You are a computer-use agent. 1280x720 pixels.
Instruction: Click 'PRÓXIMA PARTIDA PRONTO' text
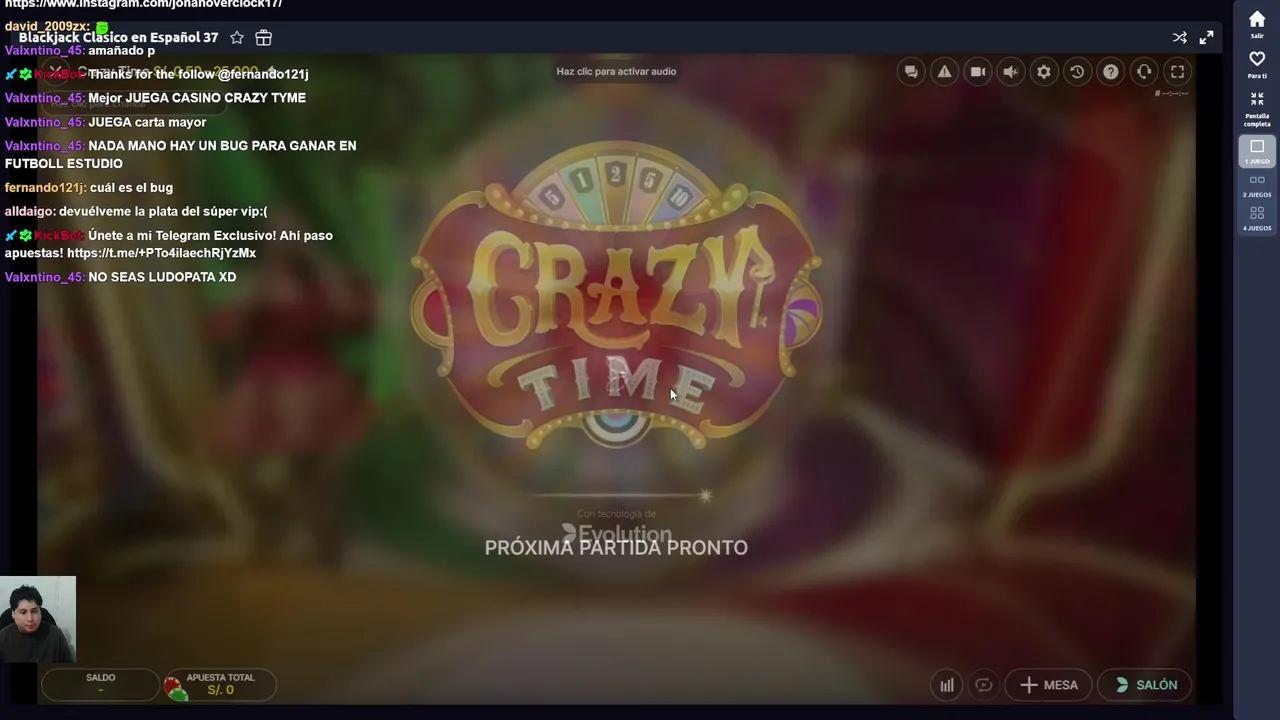[x=616, y=548]
